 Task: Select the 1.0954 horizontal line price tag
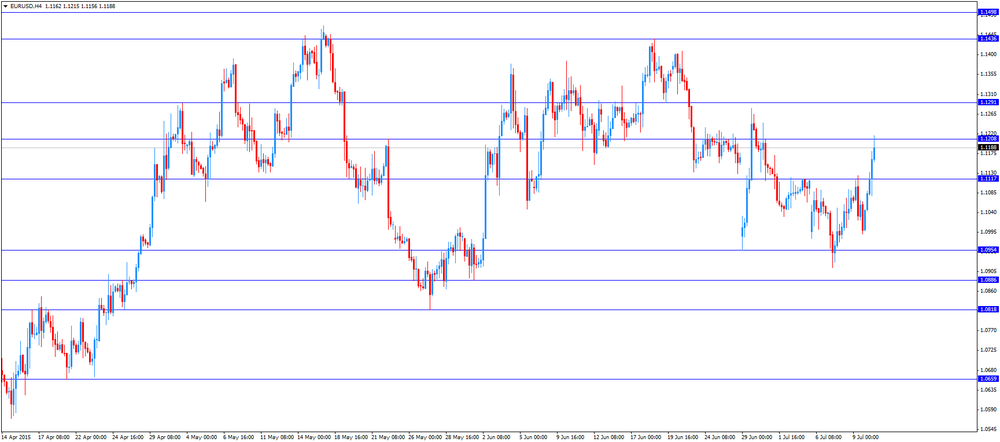(988, 250)
